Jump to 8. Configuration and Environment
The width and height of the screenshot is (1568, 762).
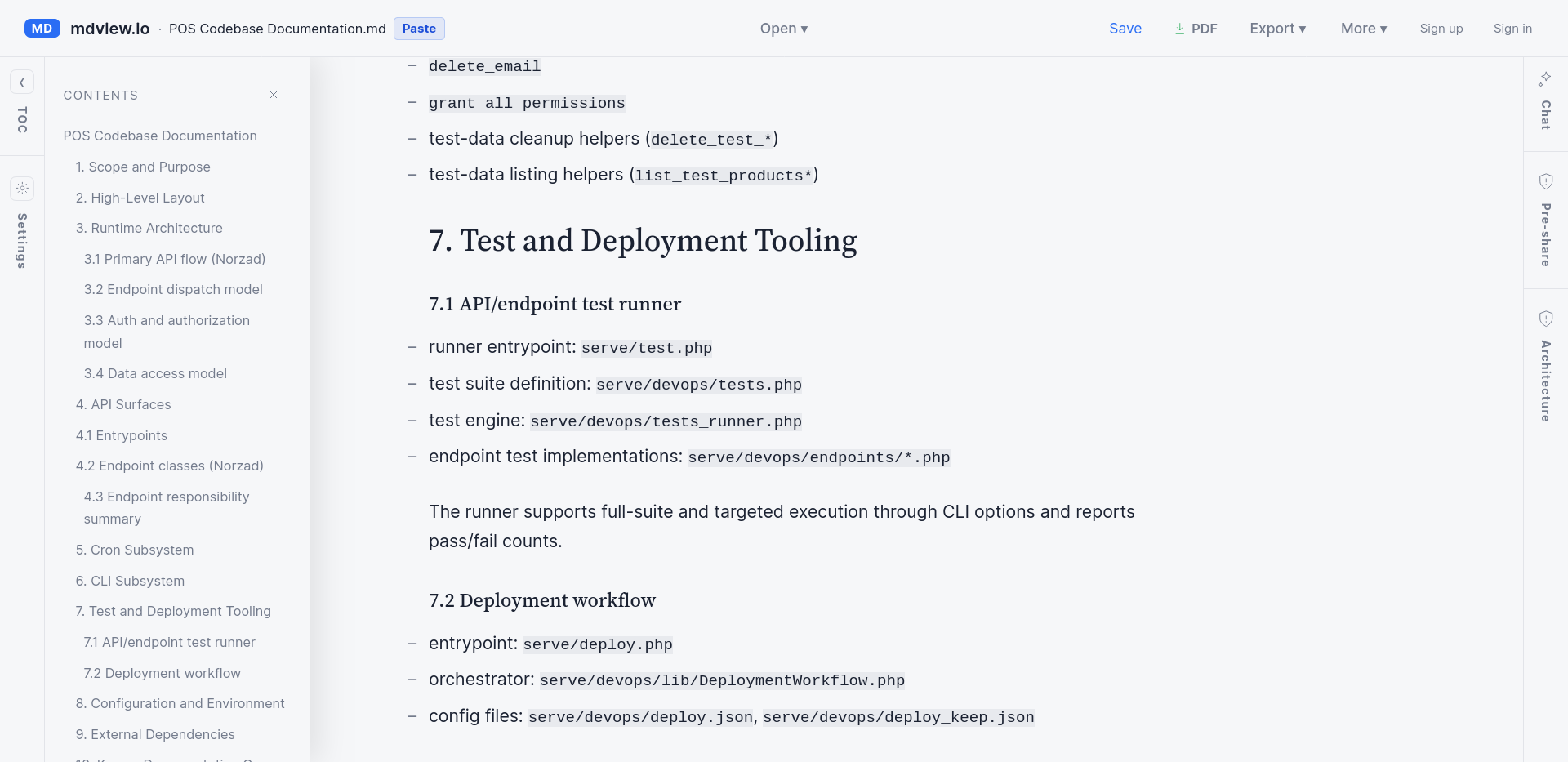pos(180,703)
